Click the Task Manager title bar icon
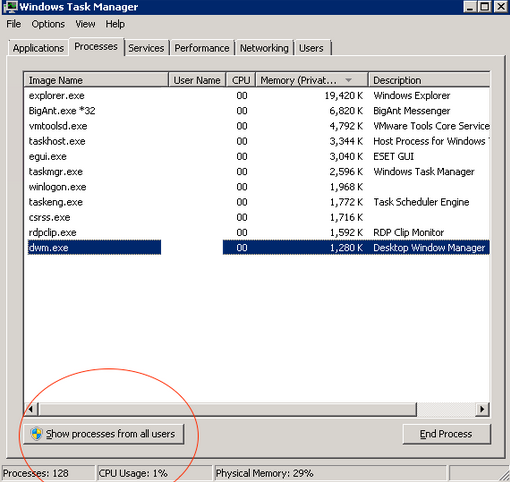This screenshot has height=482, width=510. (10, 6)
